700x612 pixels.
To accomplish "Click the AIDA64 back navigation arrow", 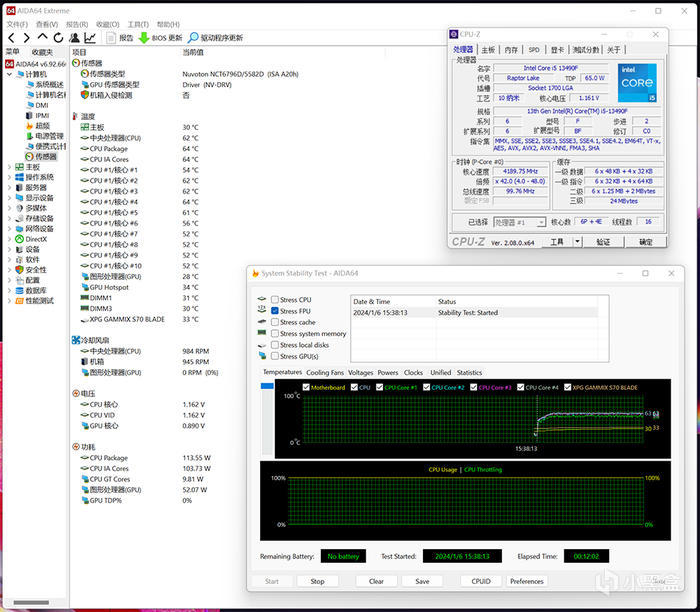I will (x=11, y=38).
